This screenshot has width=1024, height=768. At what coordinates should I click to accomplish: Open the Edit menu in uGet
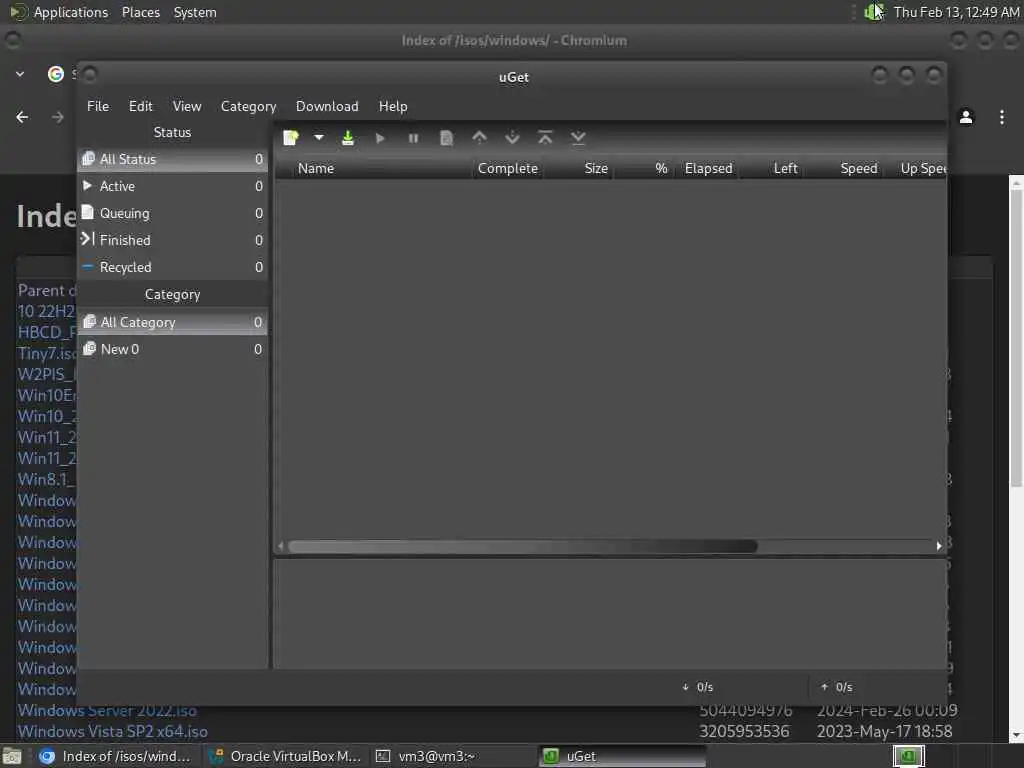[x=140, y=106]
